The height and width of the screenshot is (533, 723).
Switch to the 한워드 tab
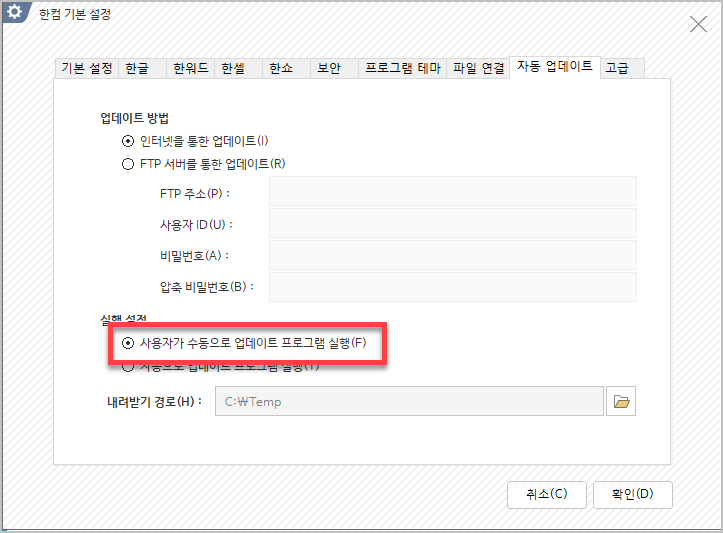[190, 69]
